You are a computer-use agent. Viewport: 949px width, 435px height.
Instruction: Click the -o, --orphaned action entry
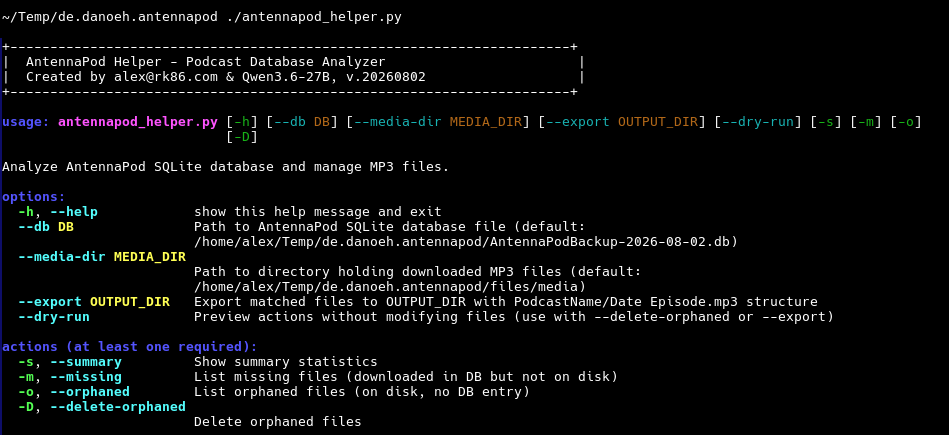pos(74,391)
